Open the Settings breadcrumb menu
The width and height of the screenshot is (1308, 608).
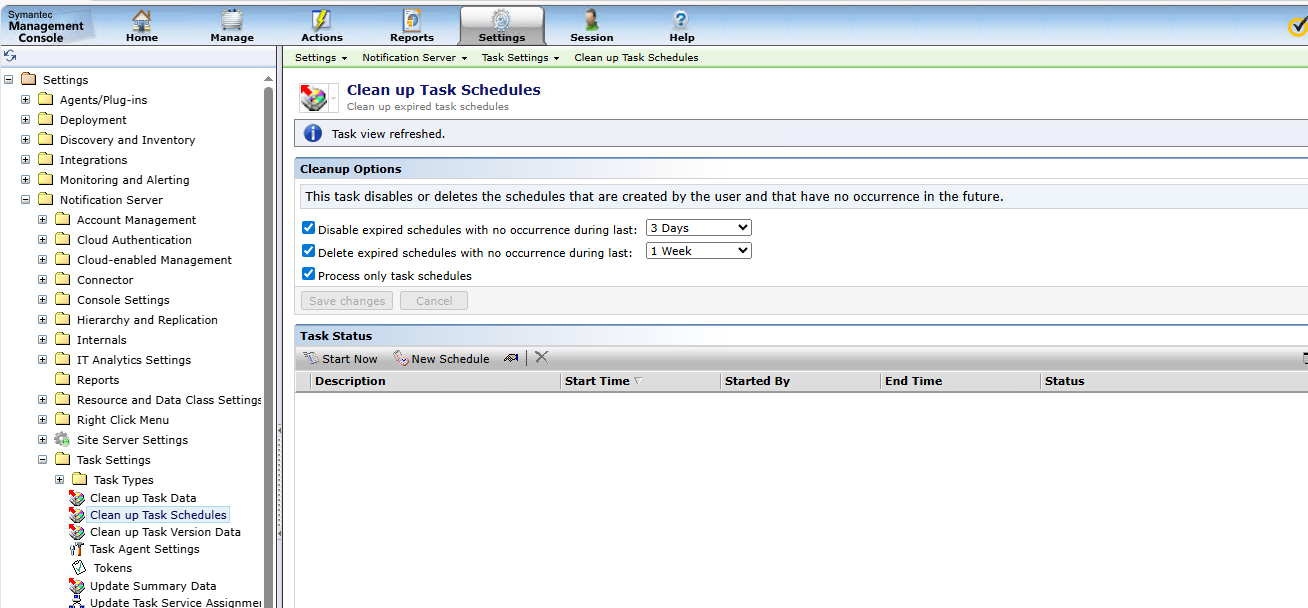pyautogui.click(x=321, y=58)
